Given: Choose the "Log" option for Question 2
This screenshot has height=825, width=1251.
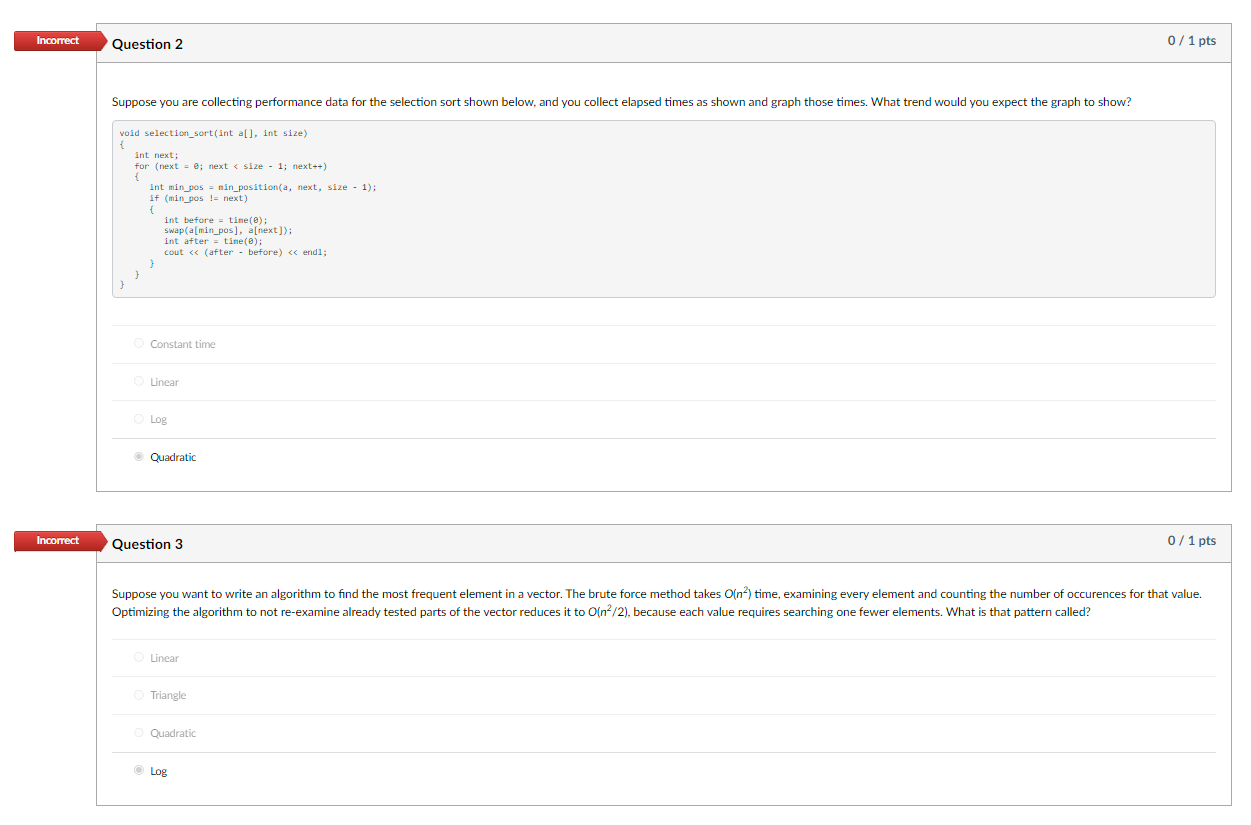Looking at the screenshot, I should (138, 418).
